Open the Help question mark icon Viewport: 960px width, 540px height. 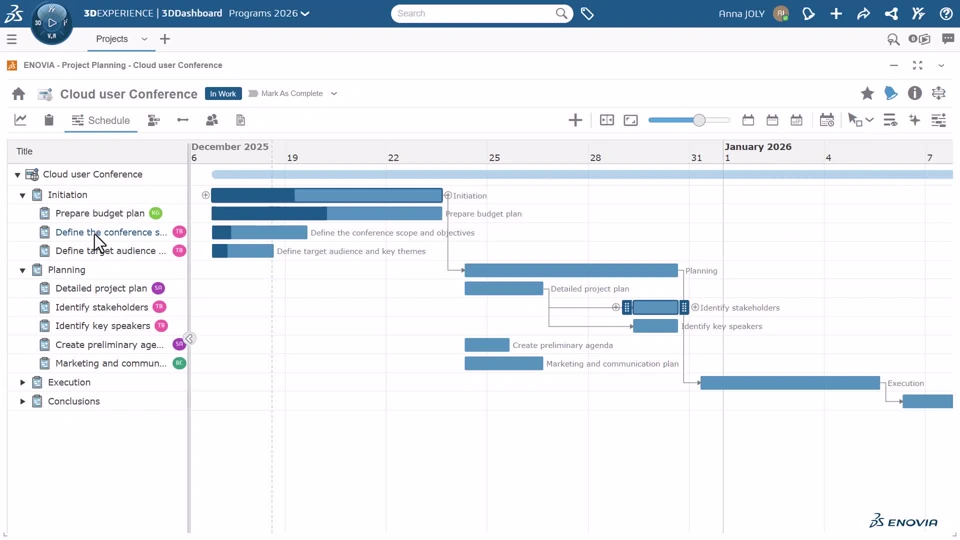946,13
